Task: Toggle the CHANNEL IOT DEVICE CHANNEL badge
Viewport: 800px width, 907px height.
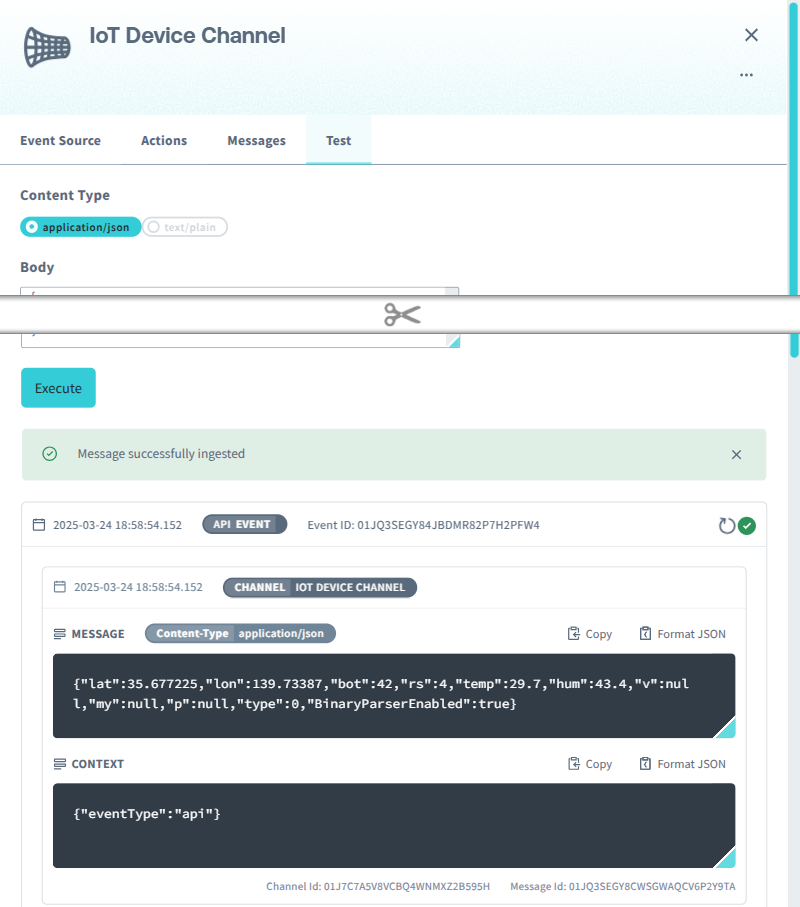Action: [319, 587]
